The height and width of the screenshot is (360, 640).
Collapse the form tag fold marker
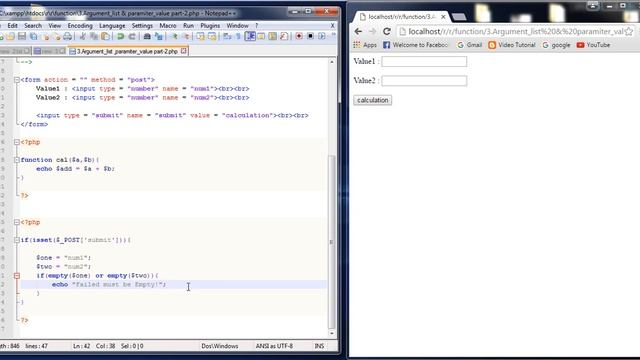pos(17,80)
